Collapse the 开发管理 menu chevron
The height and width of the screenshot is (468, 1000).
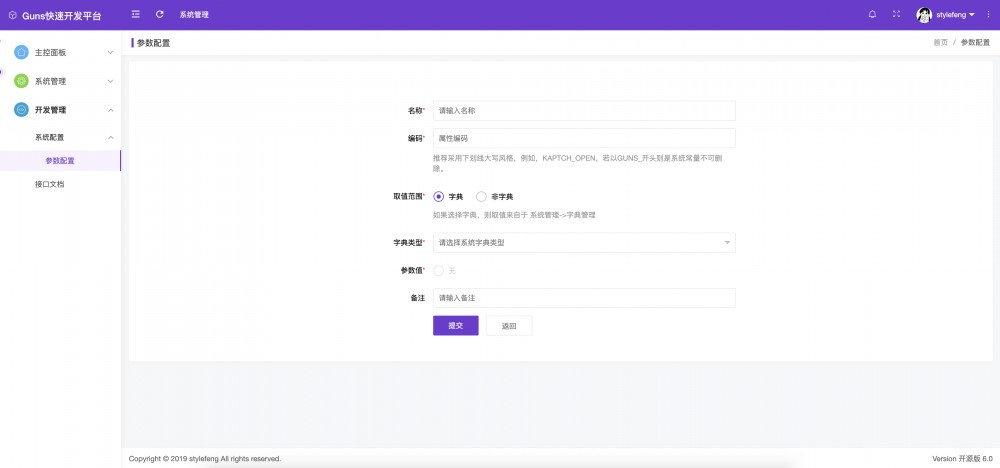click(110, 110)
